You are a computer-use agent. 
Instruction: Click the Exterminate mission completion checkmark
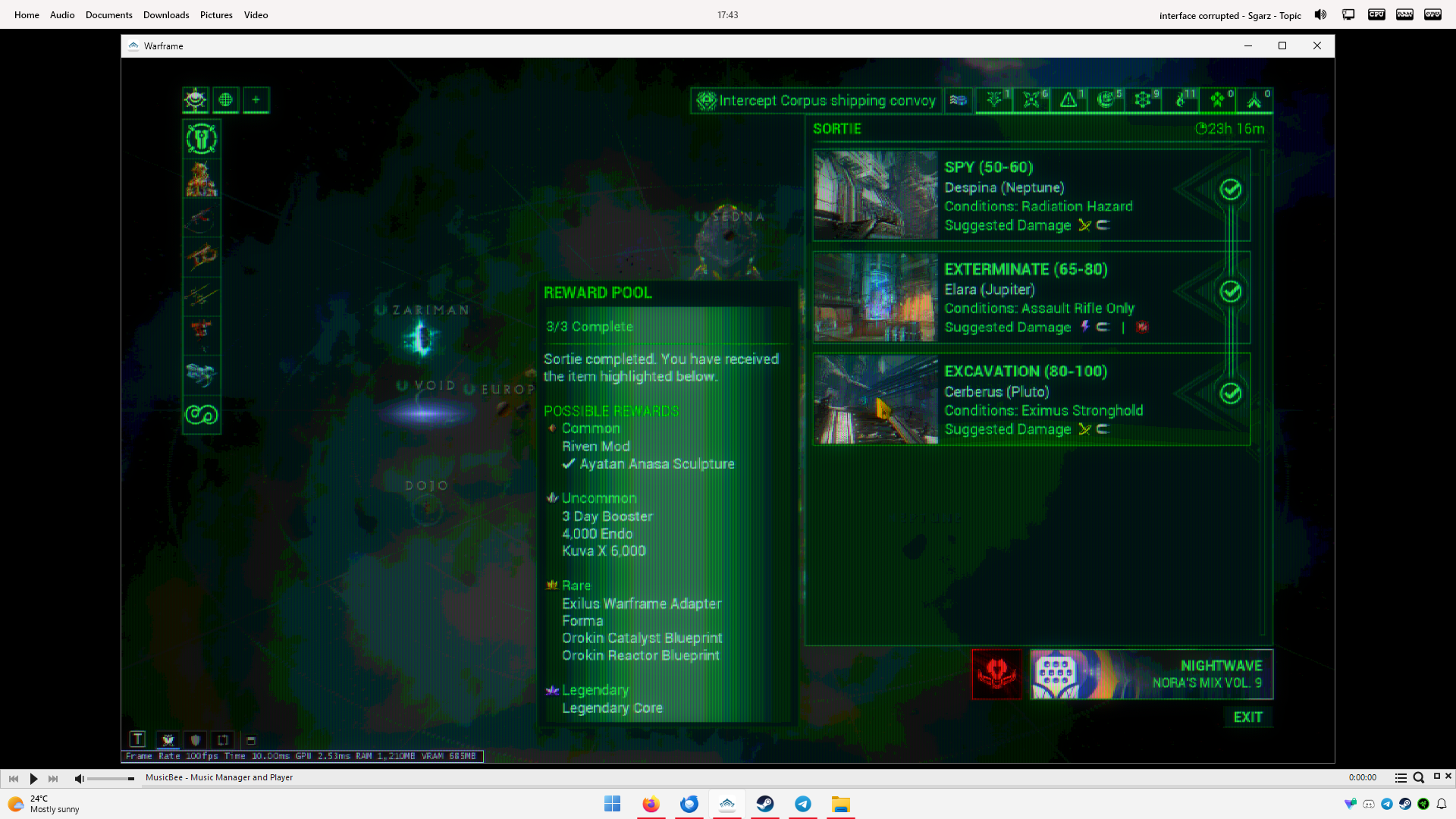[1230, 291]
